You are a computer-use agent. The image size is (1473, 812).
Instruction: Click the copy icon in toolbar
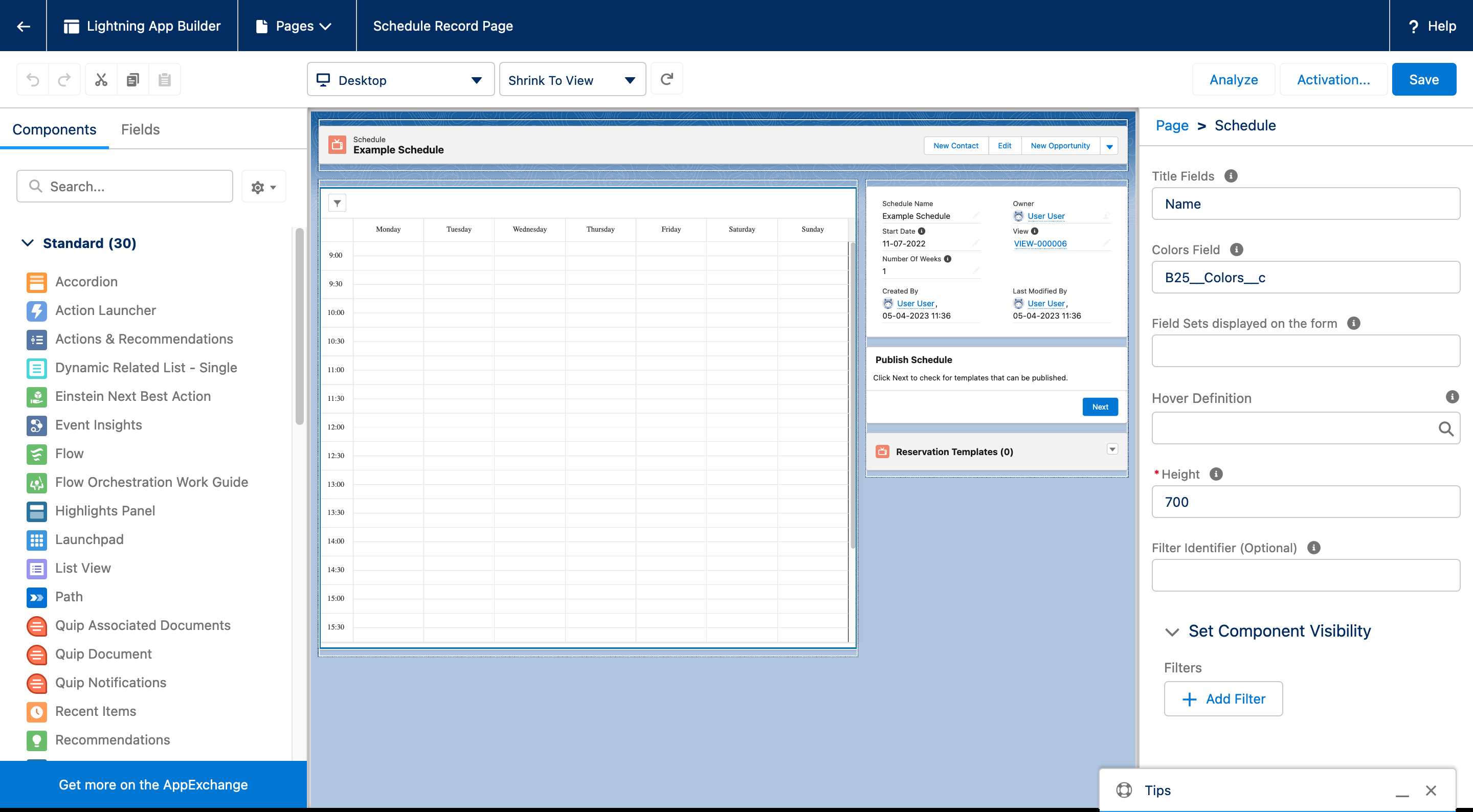(132, 79)
